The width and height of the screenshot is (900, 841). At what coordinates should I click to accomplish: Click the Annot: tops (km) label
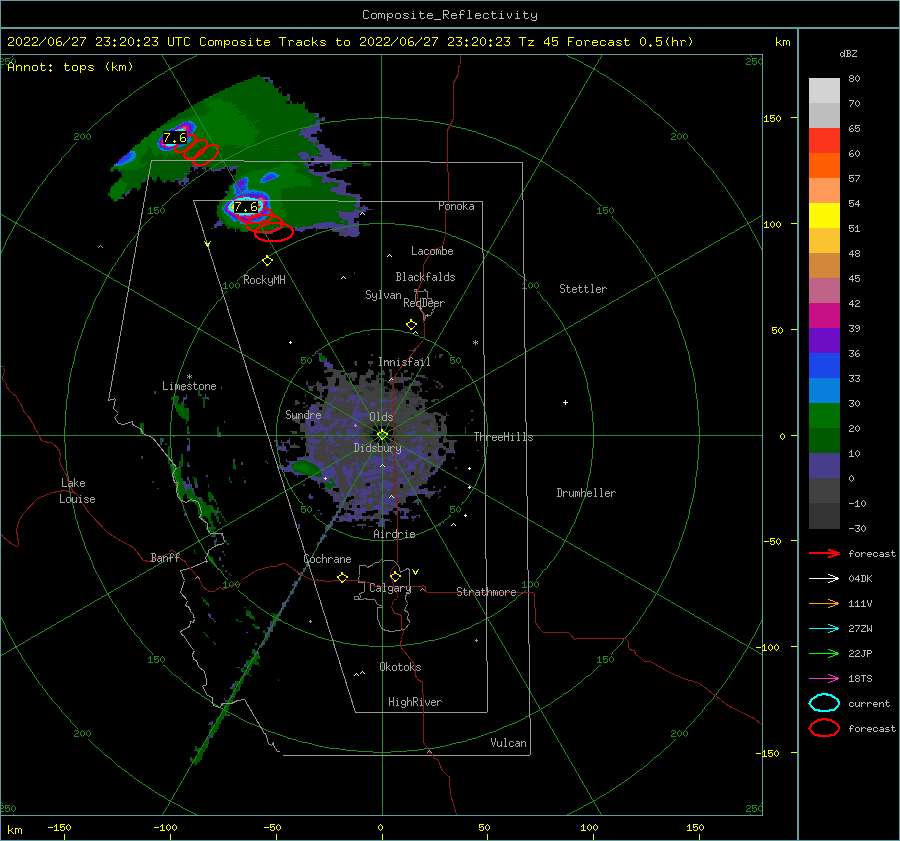click(70, 67)
